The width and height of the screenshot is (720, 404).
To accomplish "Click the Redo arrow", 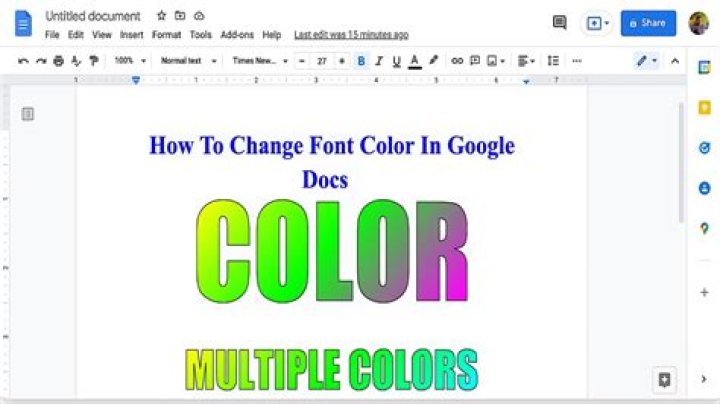I will (41, 61).
